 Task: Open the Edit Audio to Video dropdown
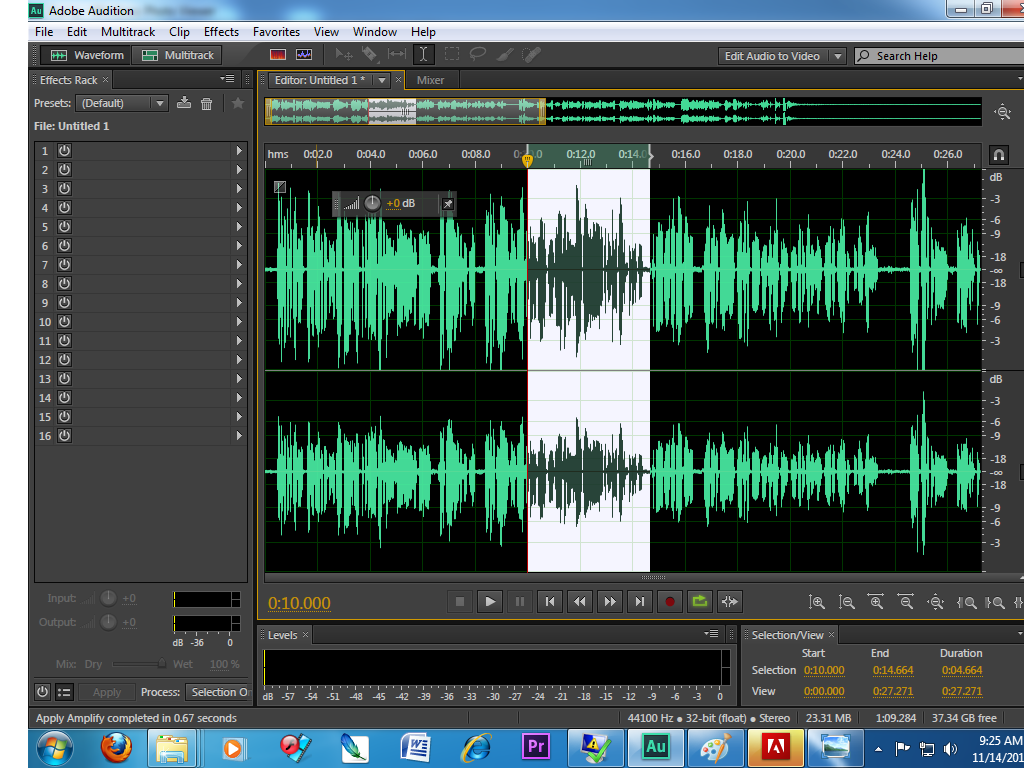click(x=840, y=56)
